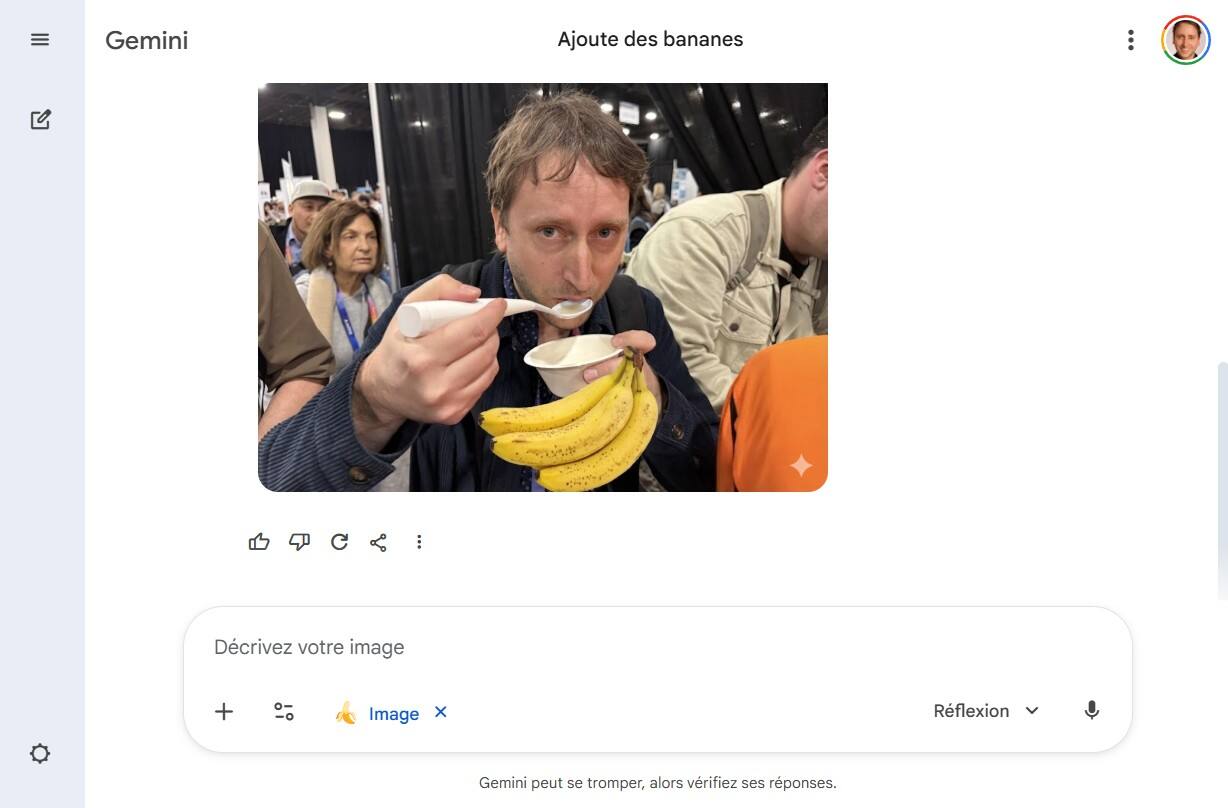This screenshot has height=808, width=1228.
Task: Share the generated response
Action: pos(378,542)
